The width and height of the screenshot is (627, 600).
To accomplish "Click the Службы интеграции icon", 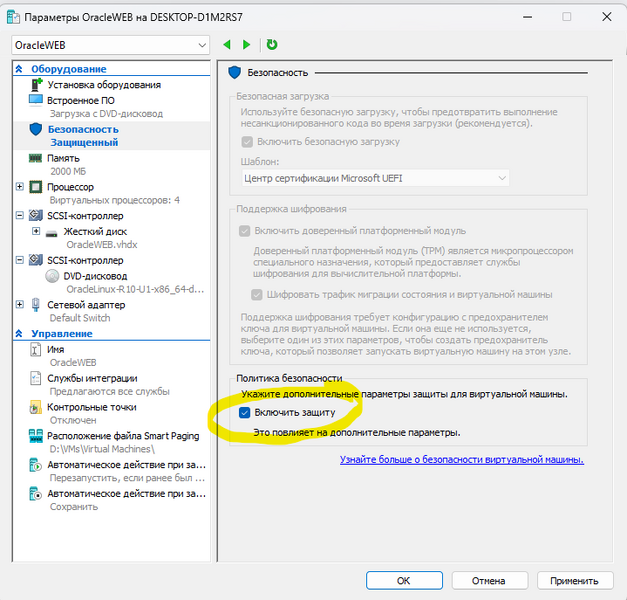I will tap(36, 378).
